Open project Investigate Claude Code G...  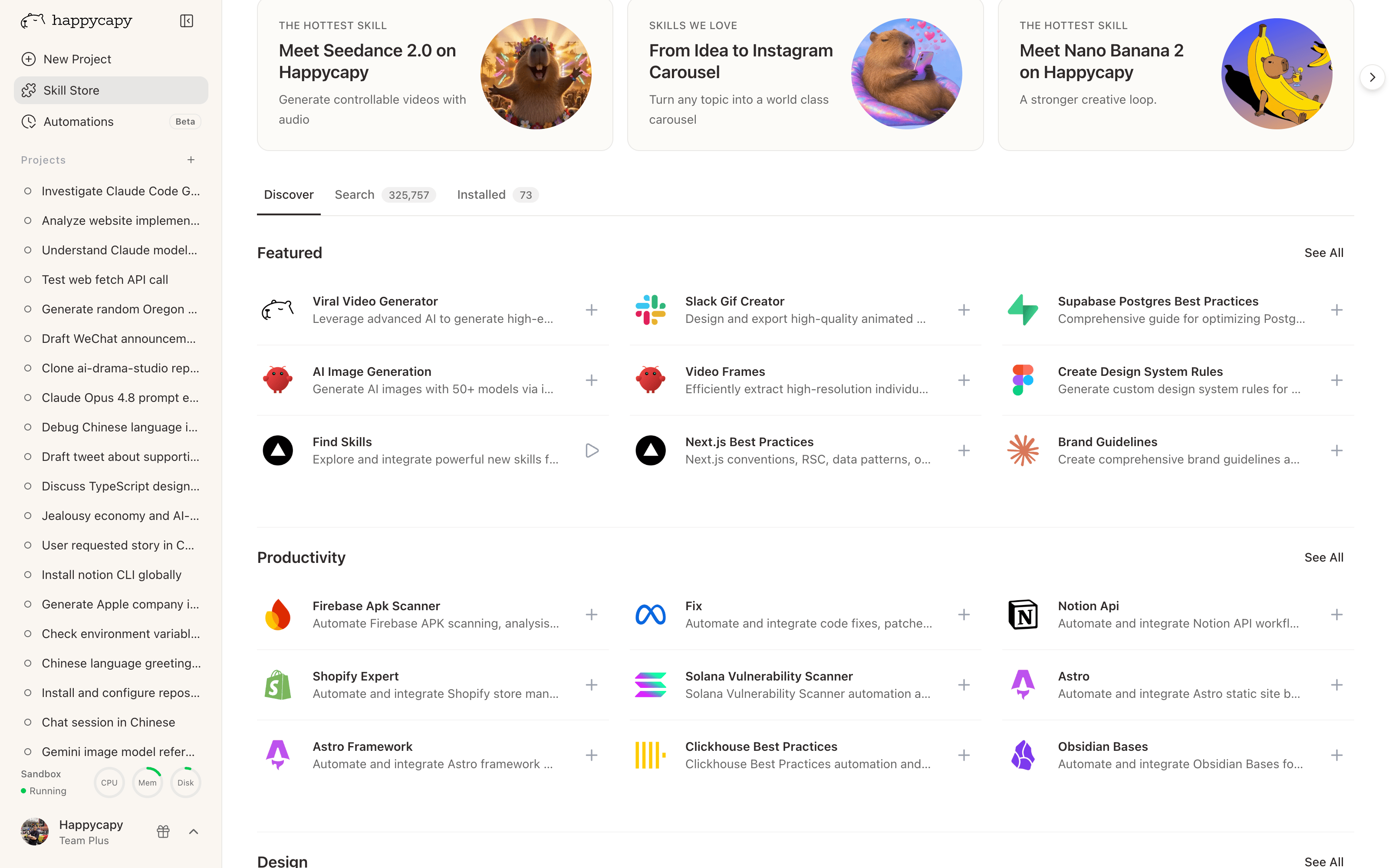click(111, 191)
